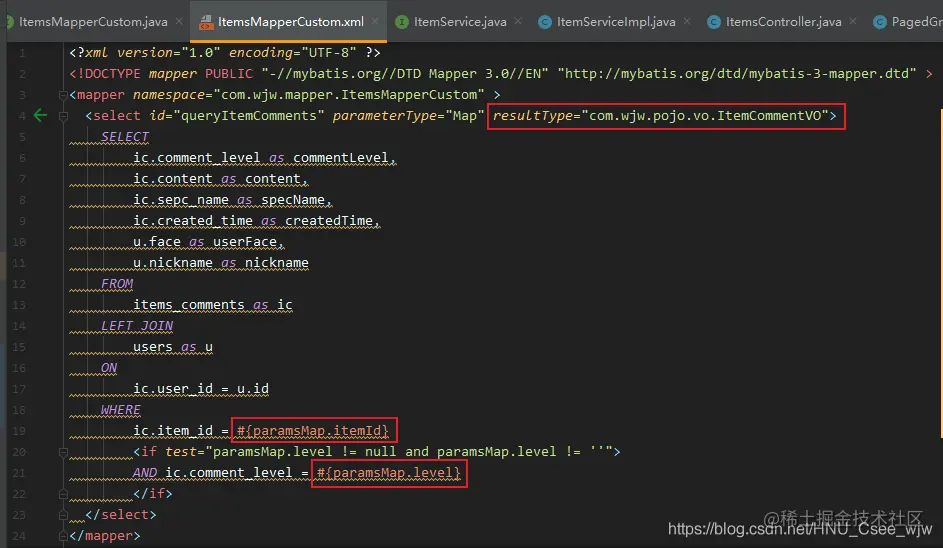Image resolution: width=943 pixels, height=548 pixels.
Task: Close the ItemServiceImpl.java tab
Action: [x=687, y=21]
